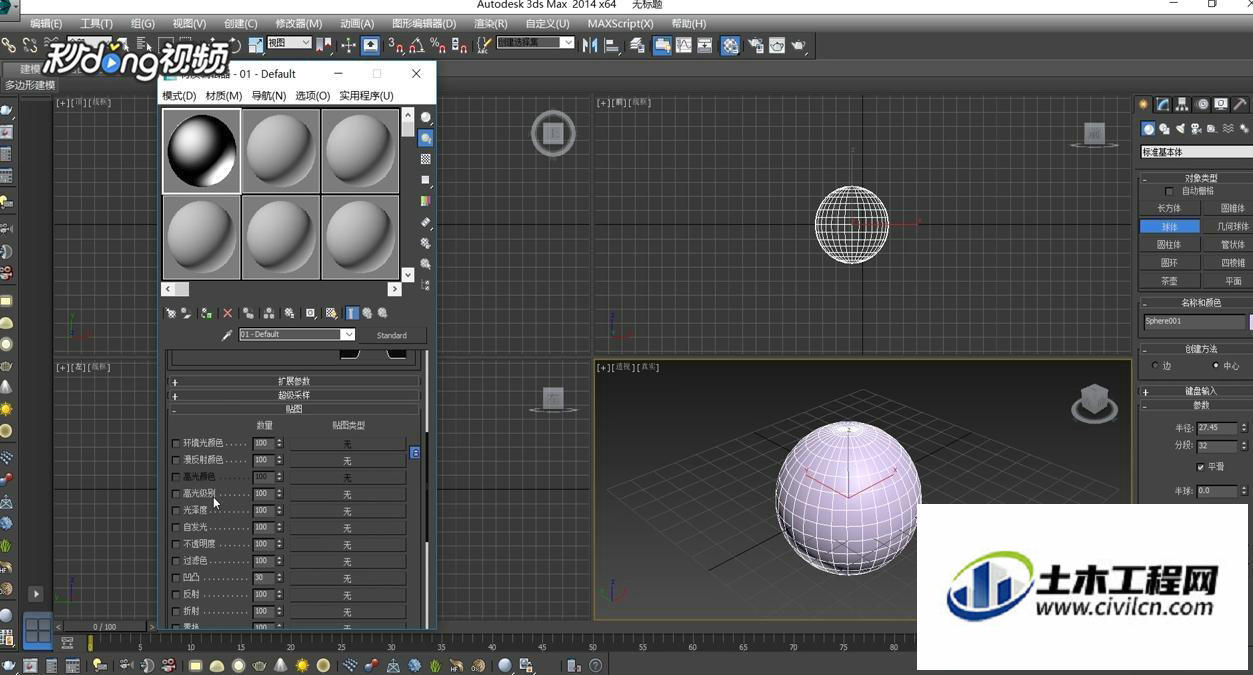The width and height of the screenshot is (1253, 675).
Task: Open the 编辑(E) menu
Action: [x=46, y=23]
